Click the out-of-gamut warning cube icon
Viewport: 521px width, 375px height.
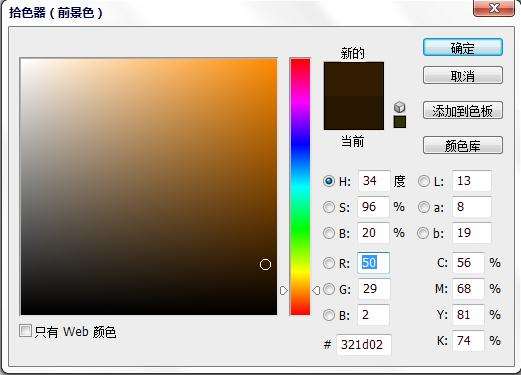[x=399, y=107]
